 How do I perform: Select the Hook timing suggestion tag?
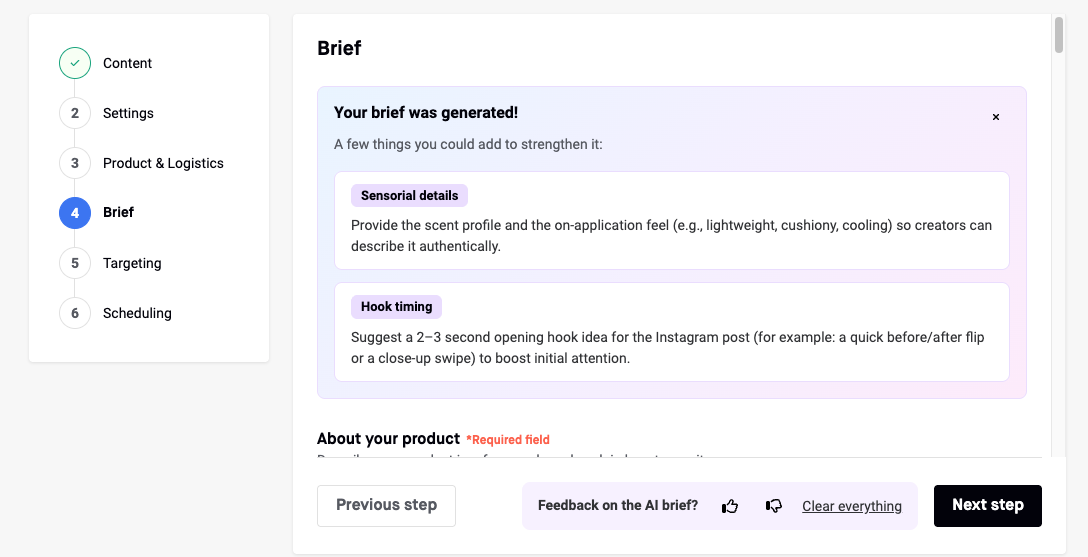[x=396, y=307]
